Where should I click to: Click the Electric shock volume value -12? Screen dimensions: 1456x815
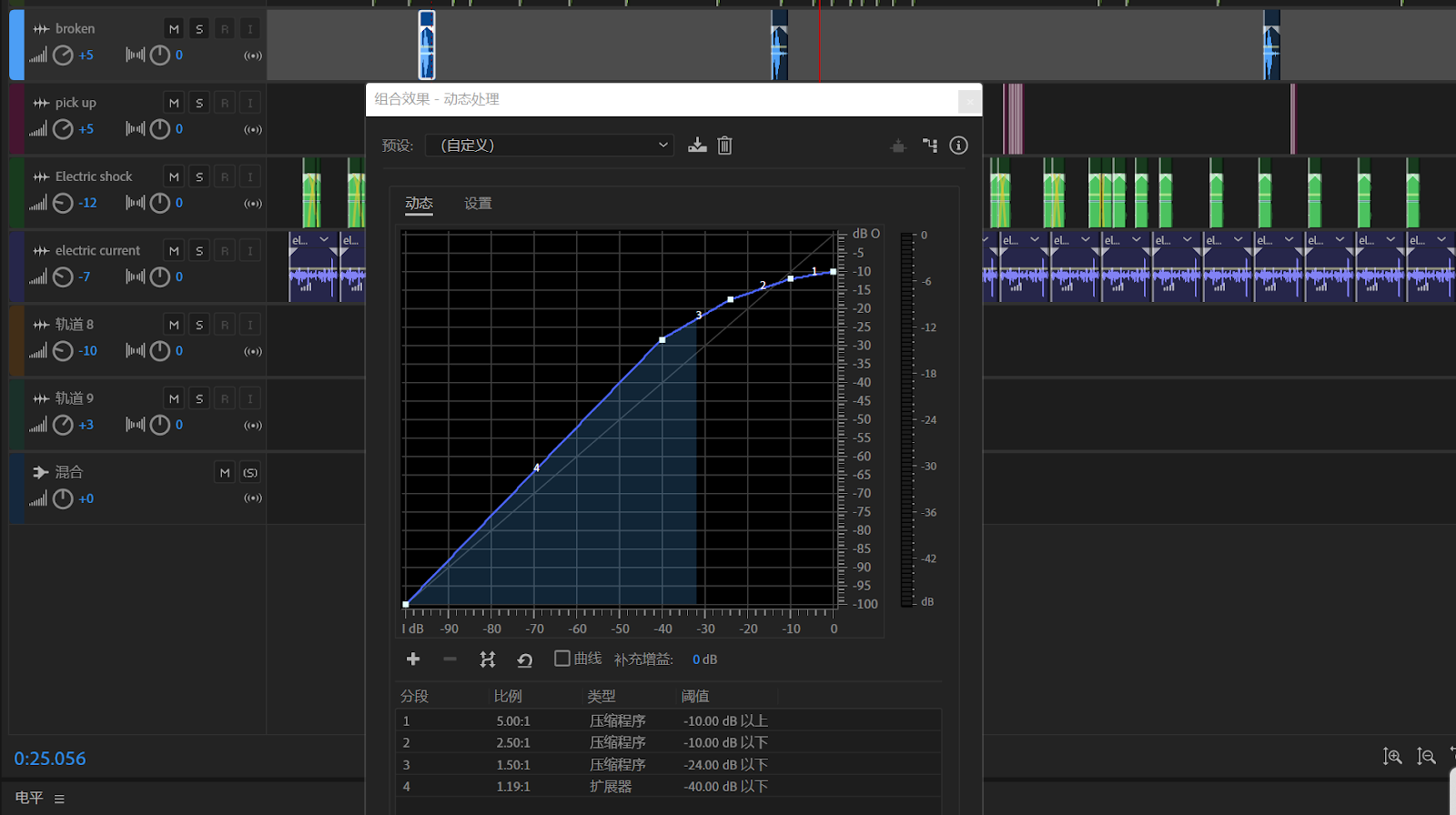tap(87, 203)
